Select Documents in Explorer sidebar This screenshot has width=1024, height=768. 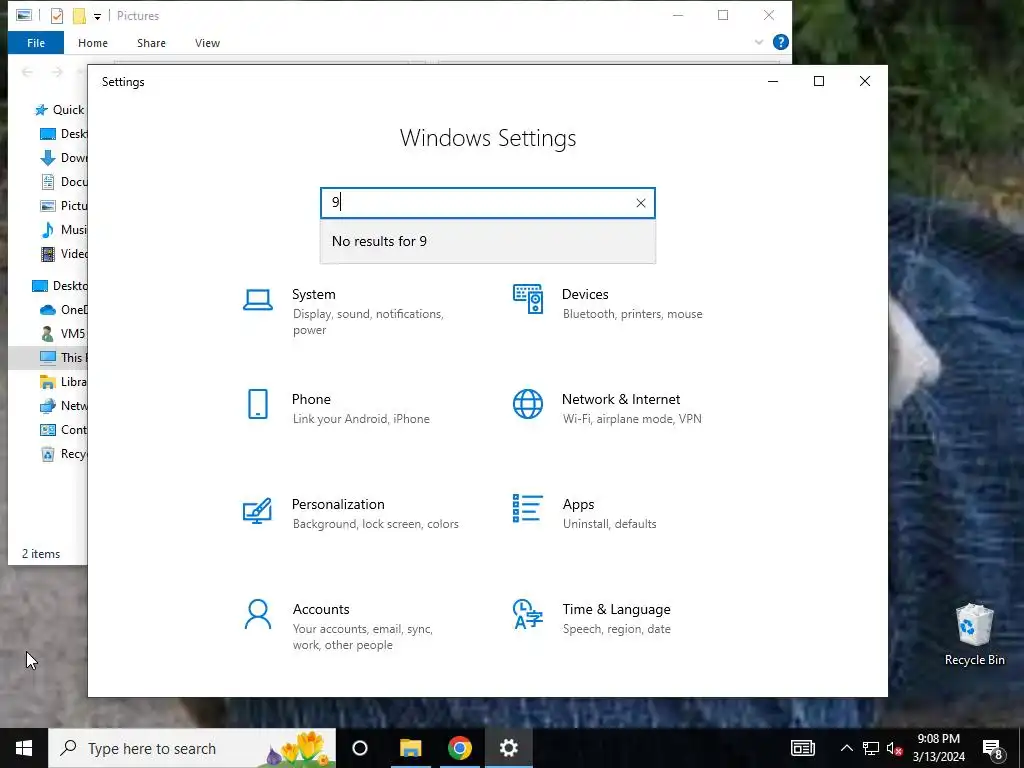[x=63, y=182]
